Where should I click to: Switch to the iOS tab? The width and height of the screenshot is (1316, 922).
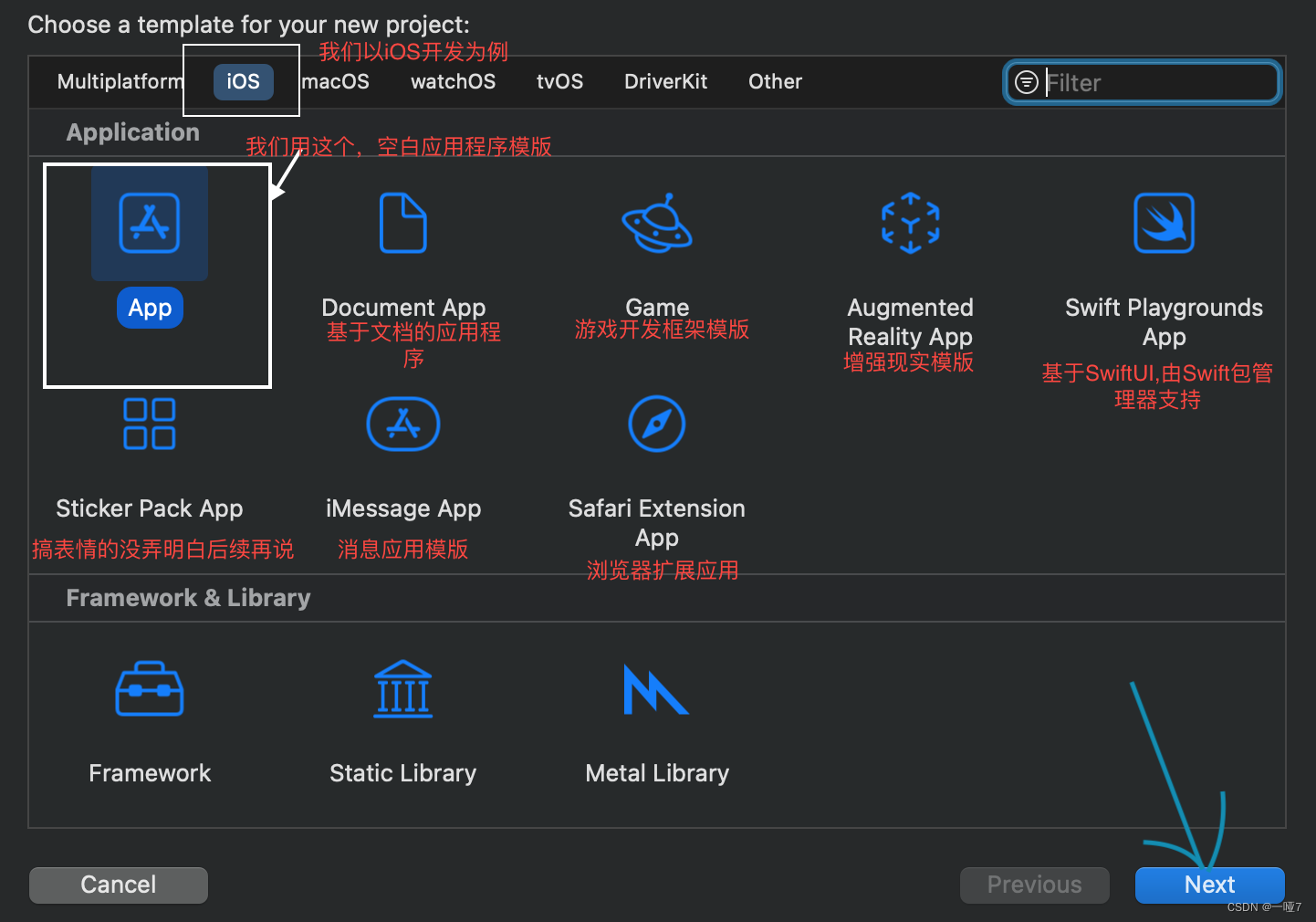point(244,81)
